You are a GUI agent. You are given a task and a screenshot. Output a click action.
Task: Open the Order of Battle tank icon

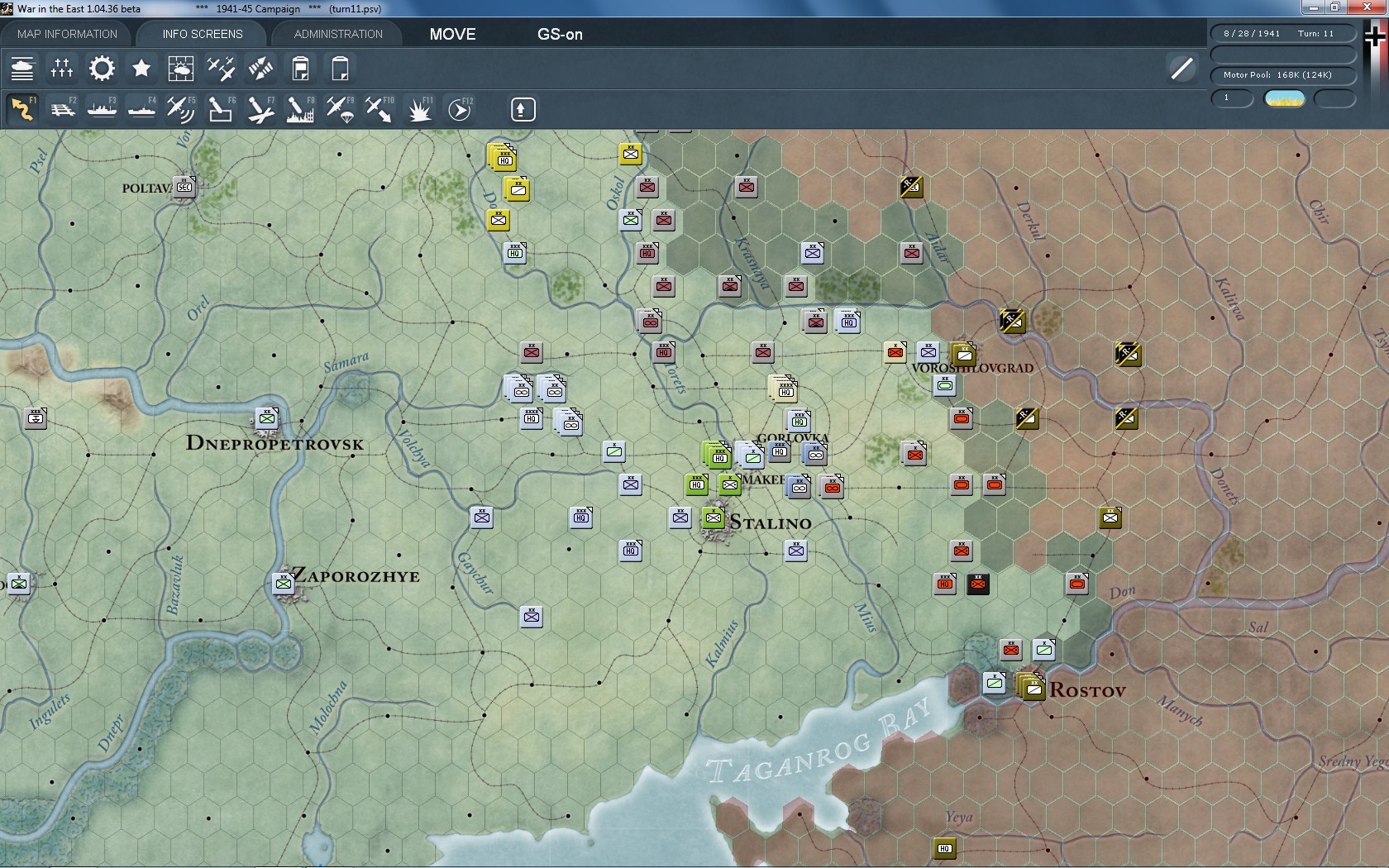tap(22, 69)
